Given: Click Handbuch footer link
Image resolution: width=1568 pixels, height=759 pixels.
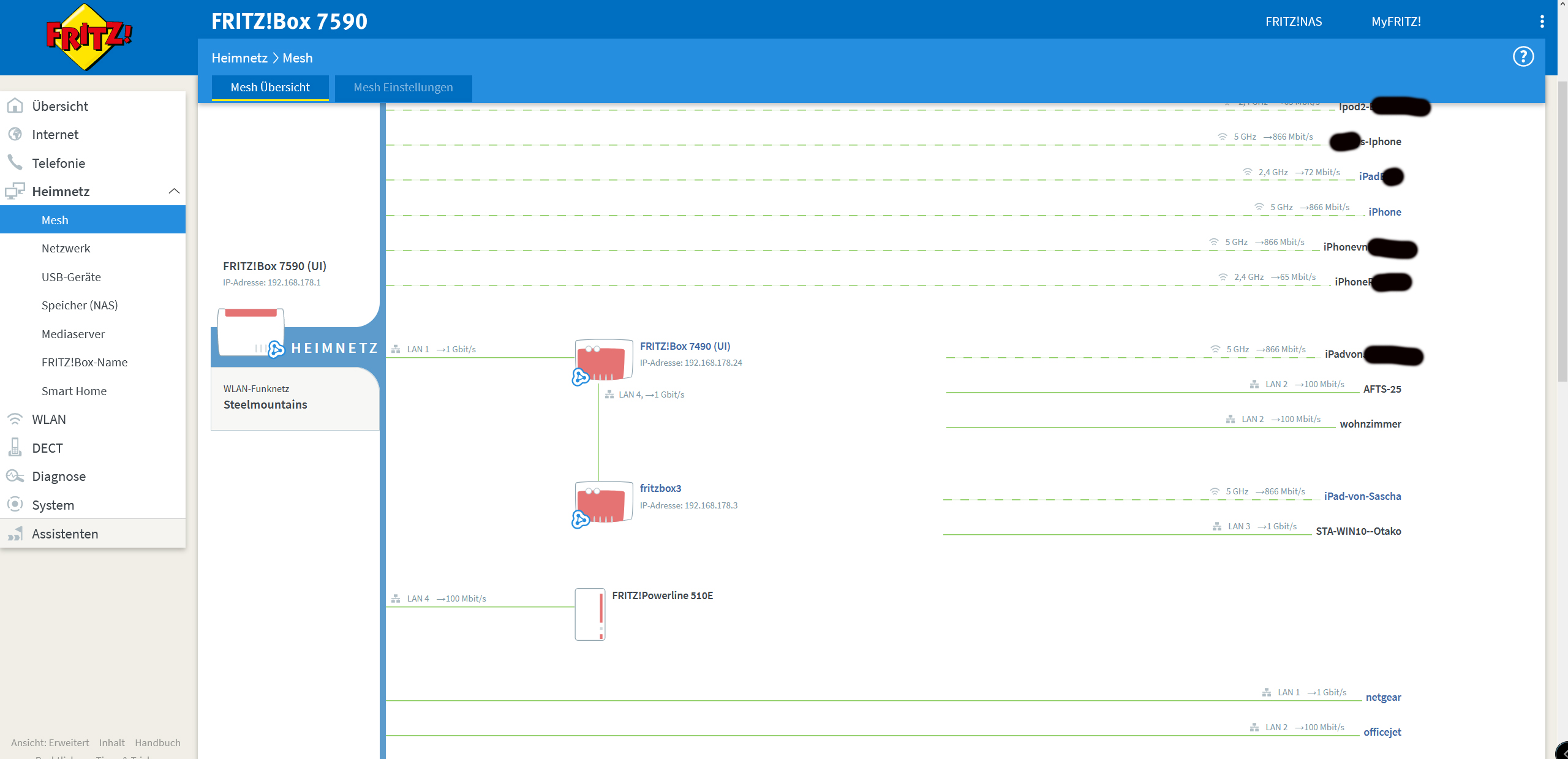Looking at the screenshot, I should (x=157, y=742).
